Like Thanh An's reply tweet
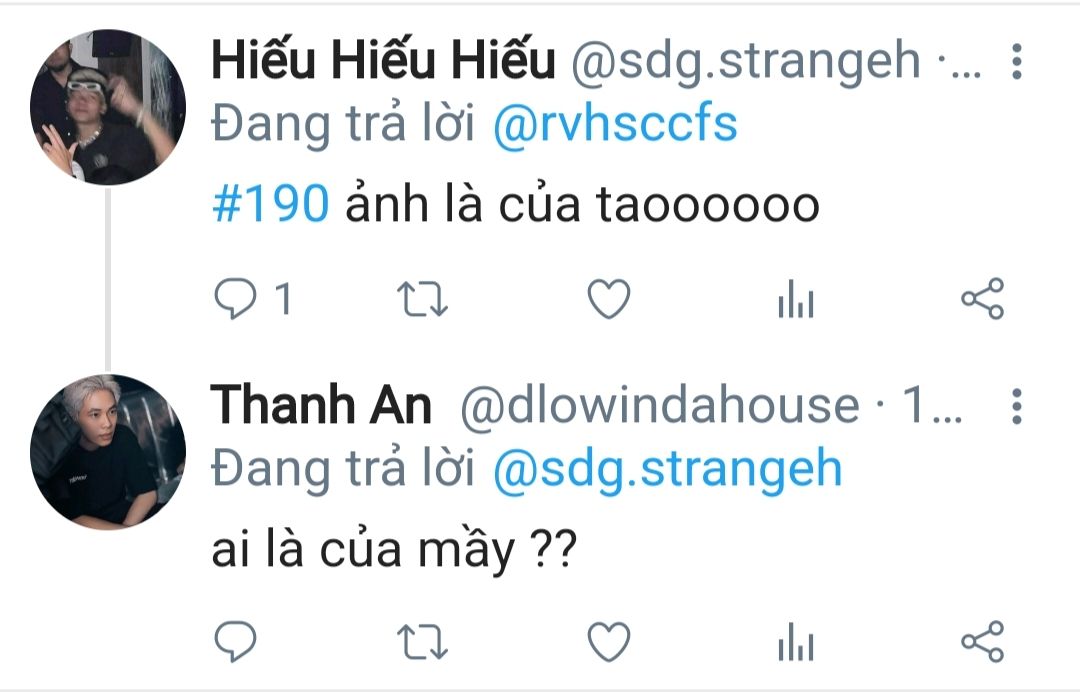1080x692 pixels. point(609,642)
